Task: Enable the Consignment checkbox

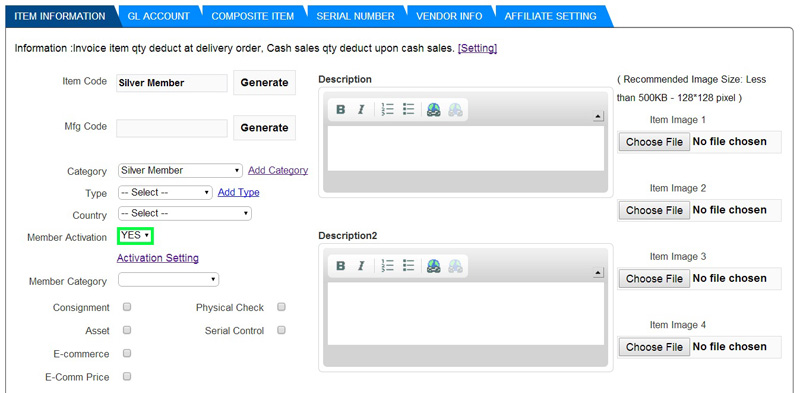Action: (x=127, y=307)
